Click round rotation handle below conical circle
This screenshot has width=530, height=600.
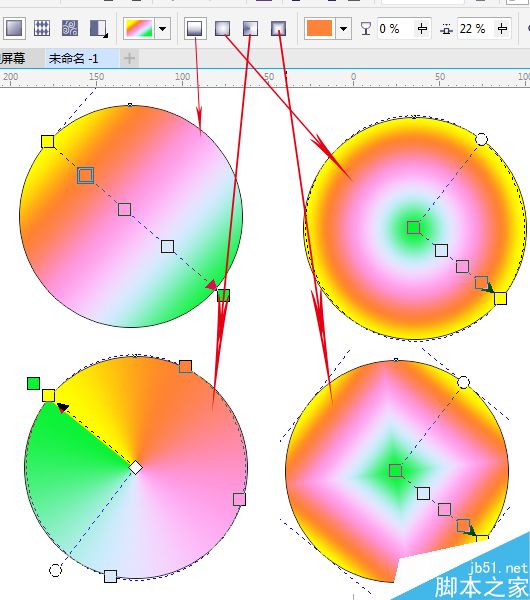coord(55,570)
